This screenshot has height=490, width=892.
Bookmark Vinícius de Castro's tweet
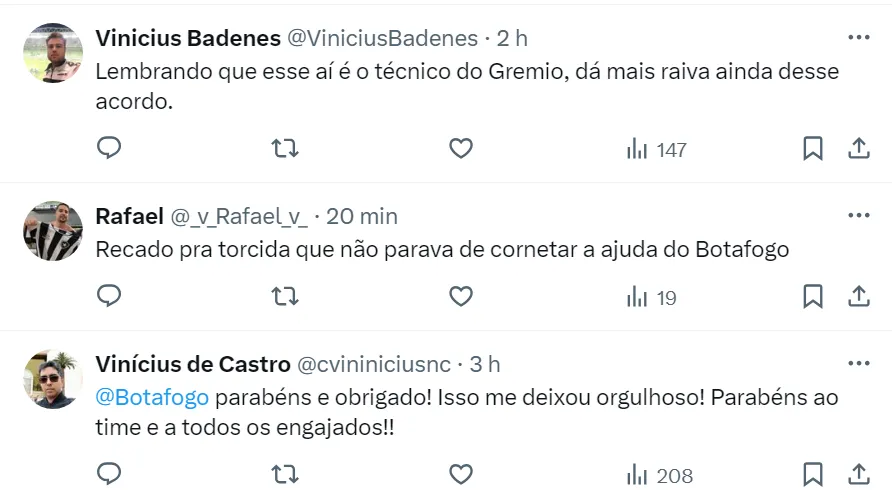[813, 474]
